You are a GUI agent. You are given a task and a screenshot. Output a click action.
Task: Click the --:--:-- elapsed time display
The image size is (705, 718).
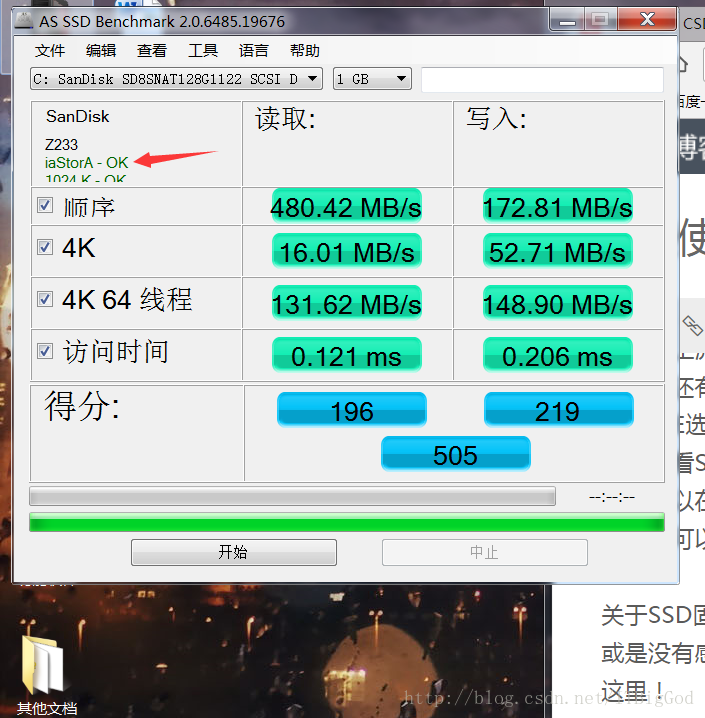click(612, 497)
